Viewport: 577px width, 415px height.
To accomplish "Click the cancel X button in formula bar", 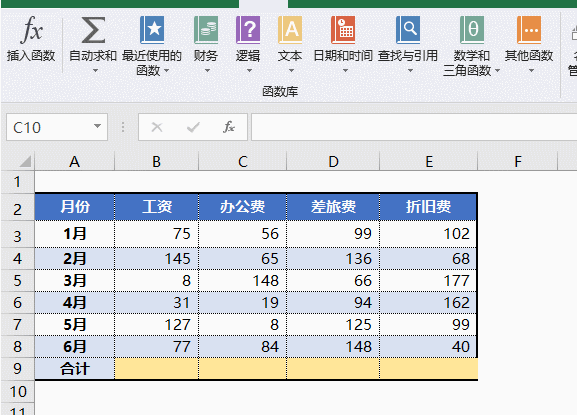I will pos(157,127).
